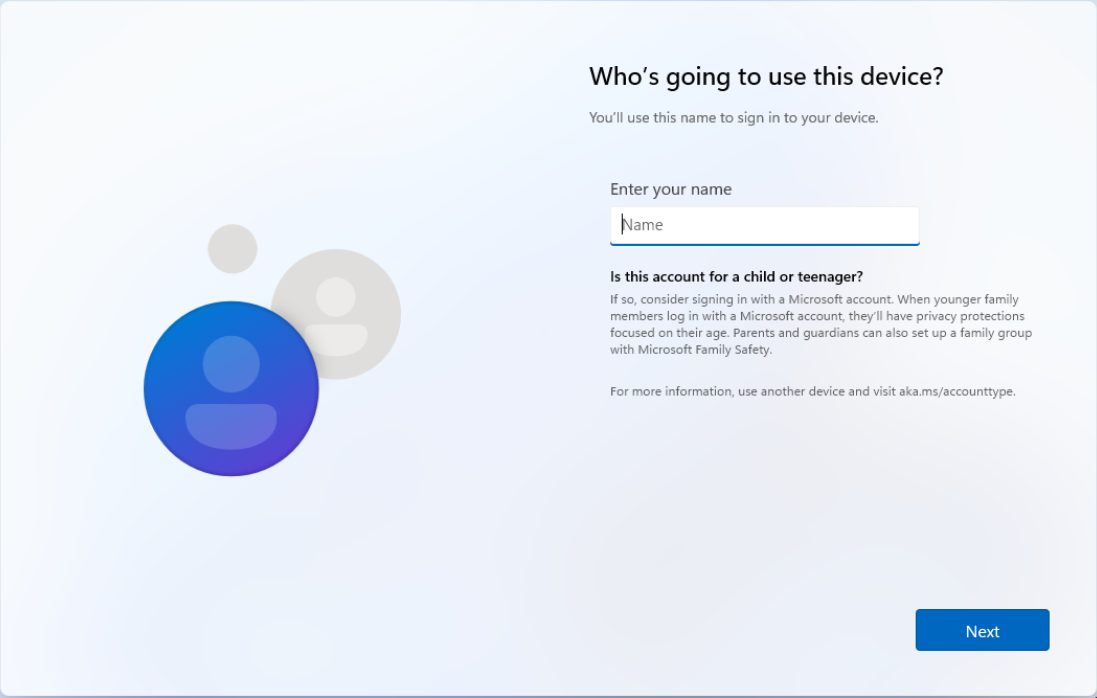Click the sign in to your device subtitle
The width and height of the screenshot is (1097, 698).
click(735, 117)
